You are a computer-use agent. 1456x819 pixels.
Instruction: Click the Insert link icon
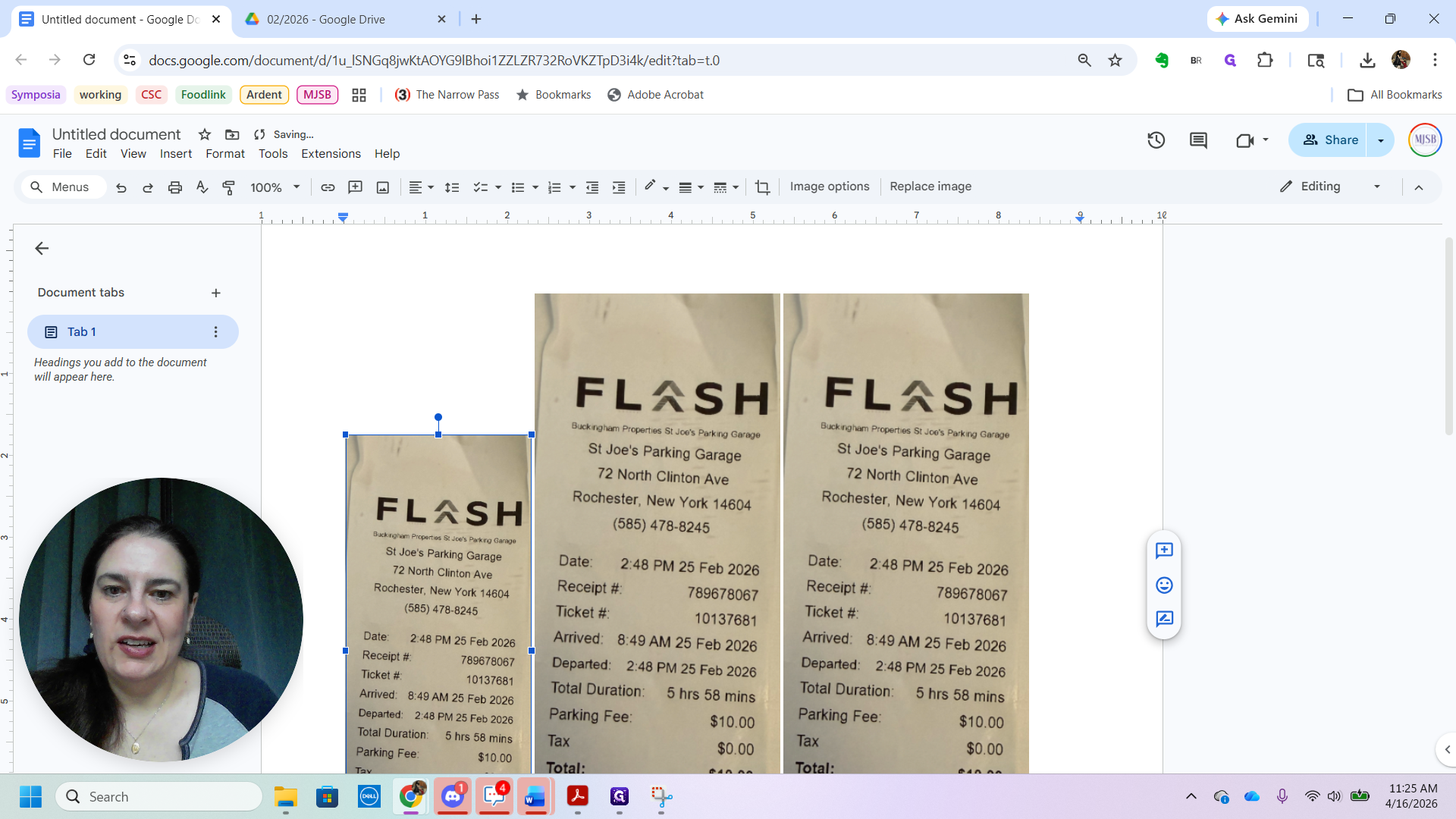coord(328,187)
